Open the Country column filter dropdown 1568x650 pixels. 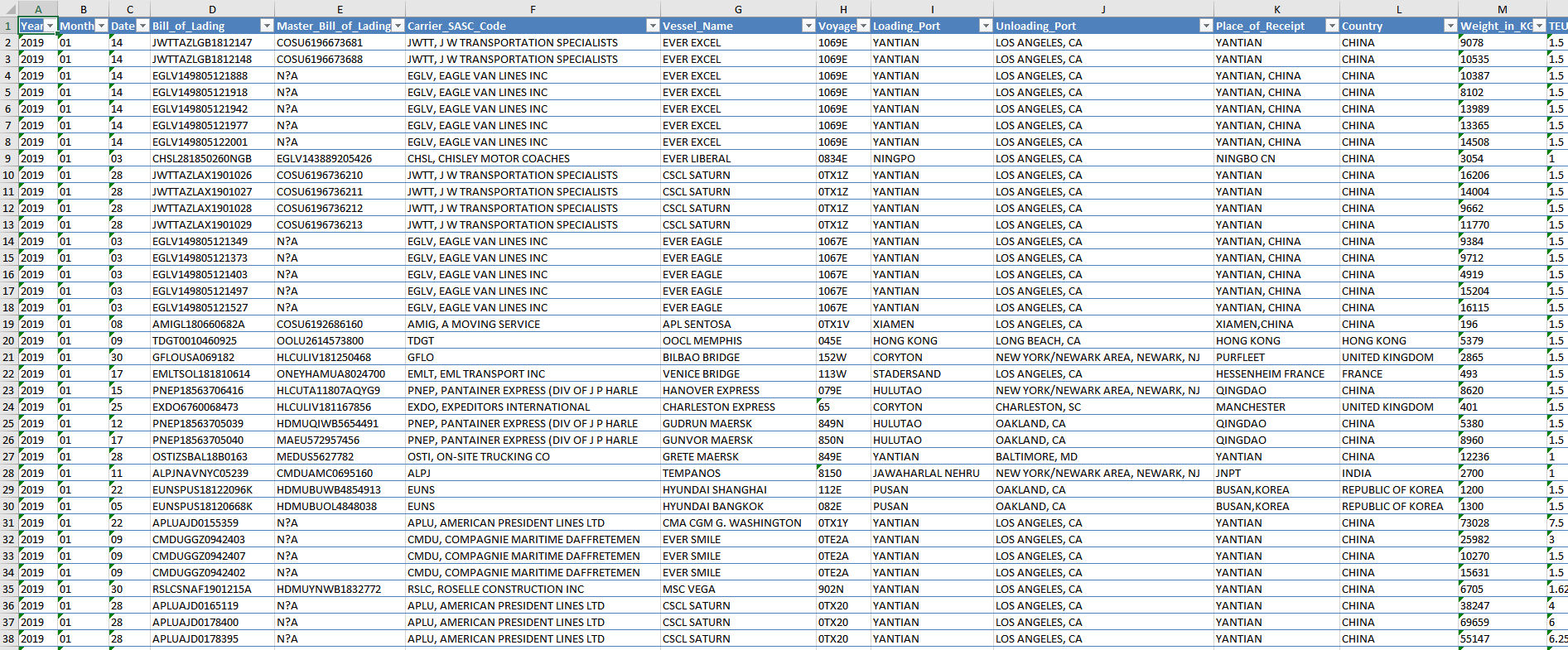point(1450,26)
